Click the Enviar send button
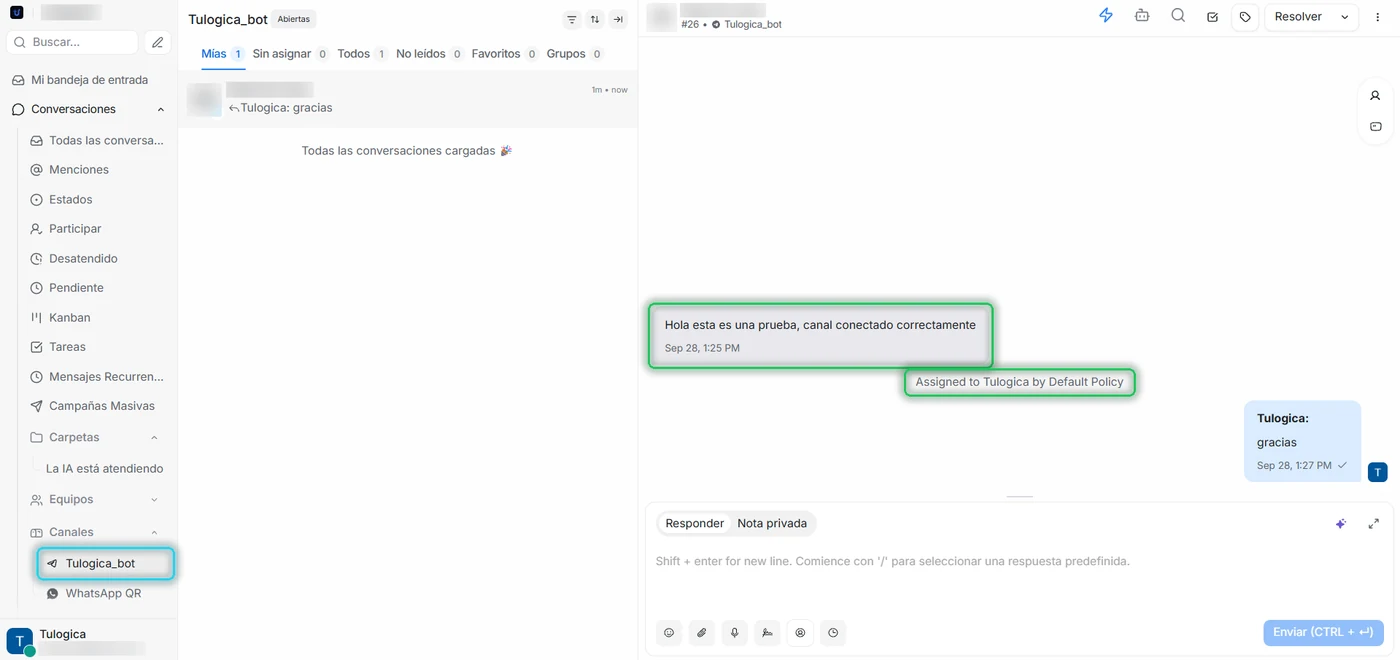The width and height of the screenshot is (1400, 660). [1323, 633]
